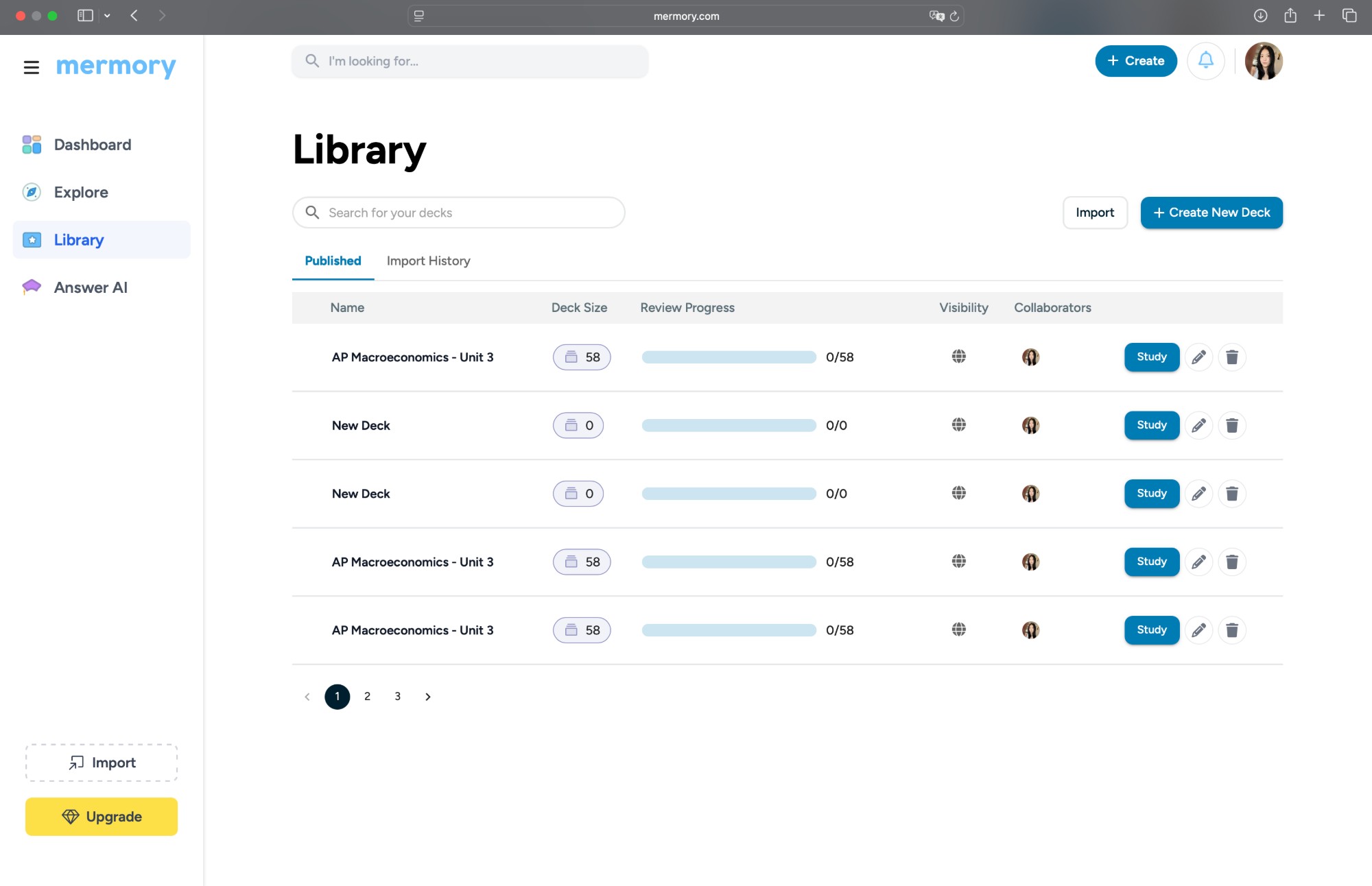Go to next page with pagination chevron
Screen dimensions: 1372x886
tap(427, 697)
